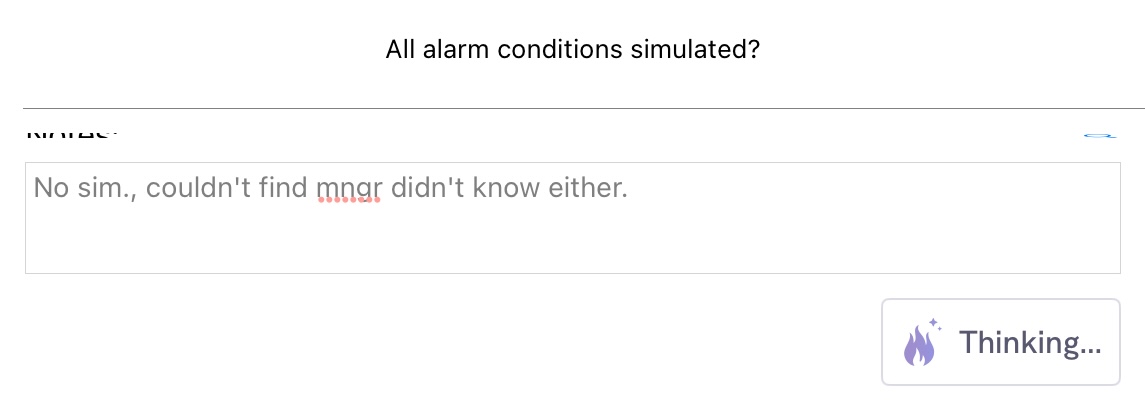Click the "Thinking..." label text
1145x400 pixels.
(1030, 342)
